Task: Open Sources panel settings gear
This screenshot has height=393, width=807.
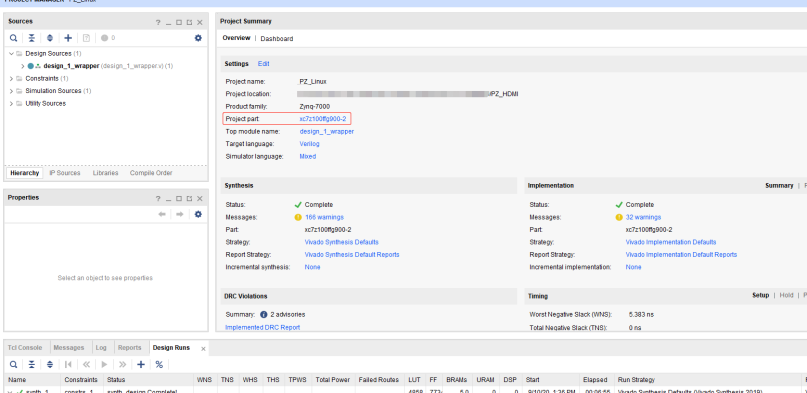Action: pos(198,38)
